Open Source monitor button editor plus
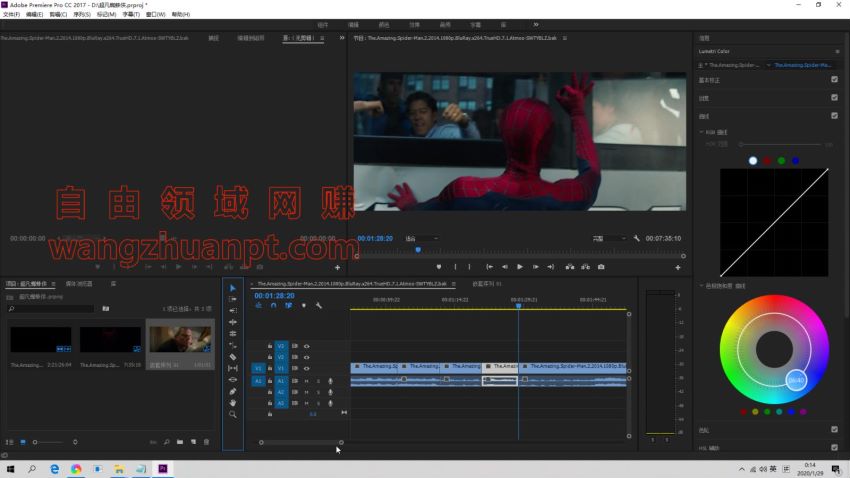The image size is (850, 478). click(x=337, y=267)
